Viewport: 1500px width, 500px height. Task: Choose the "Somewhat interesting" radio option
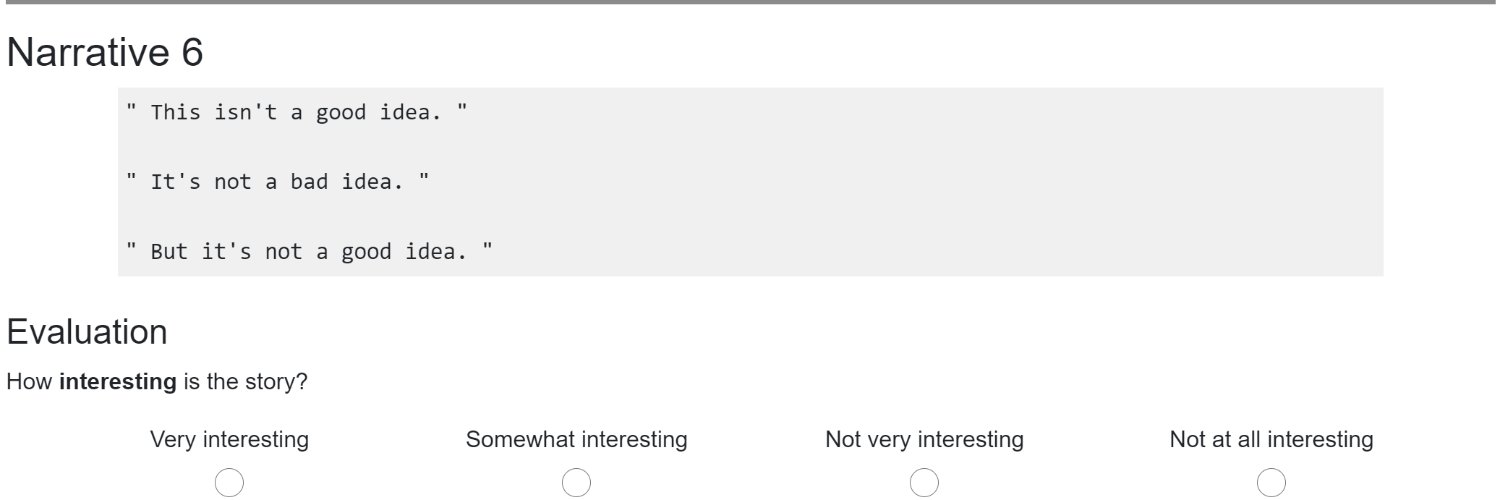pos(576,483)
